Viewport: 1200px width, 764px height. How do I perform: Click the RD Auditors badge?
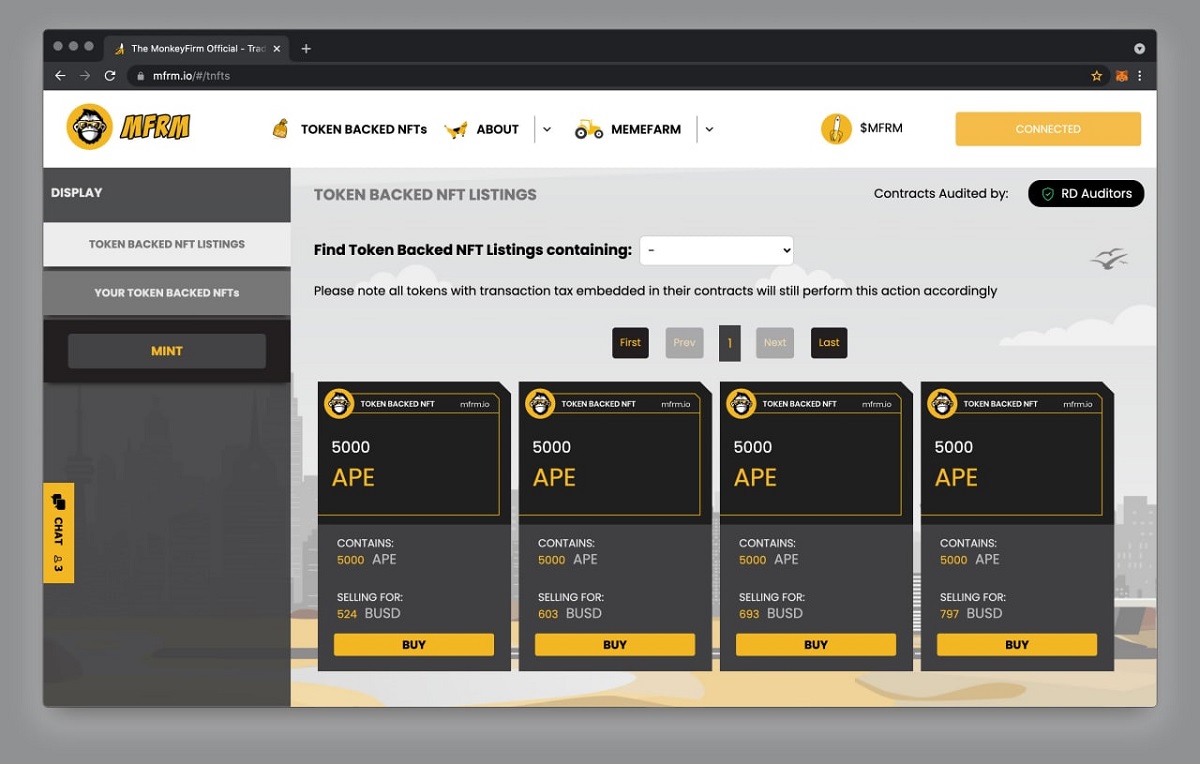click(1086, 194)
